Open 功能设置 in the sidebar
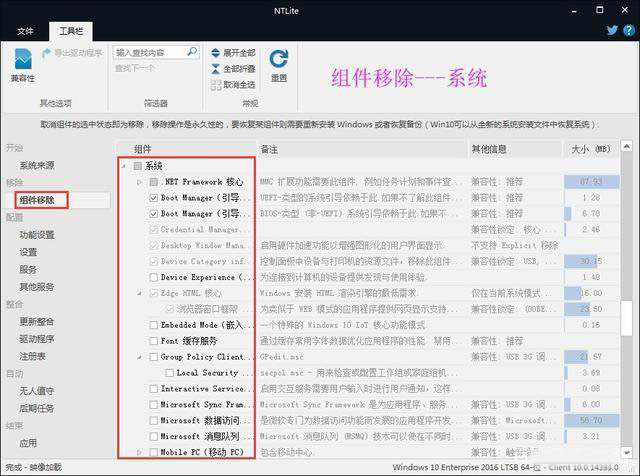Viewport: 640px width, 476px height. pyautogui.click(x=37, y=235)
